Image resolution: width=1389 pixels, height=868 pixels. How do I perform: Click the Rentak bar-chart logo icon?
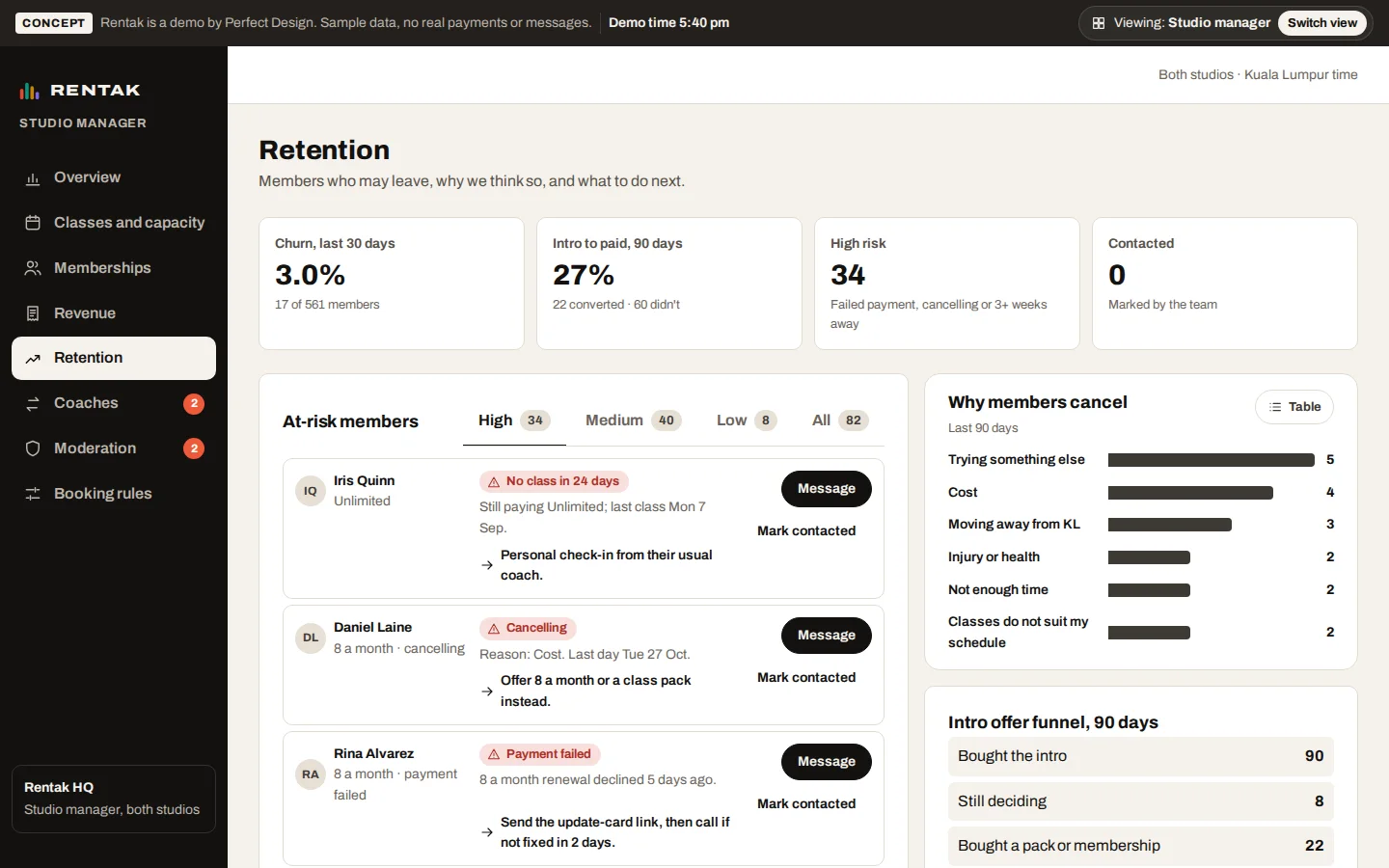[30, 91]
